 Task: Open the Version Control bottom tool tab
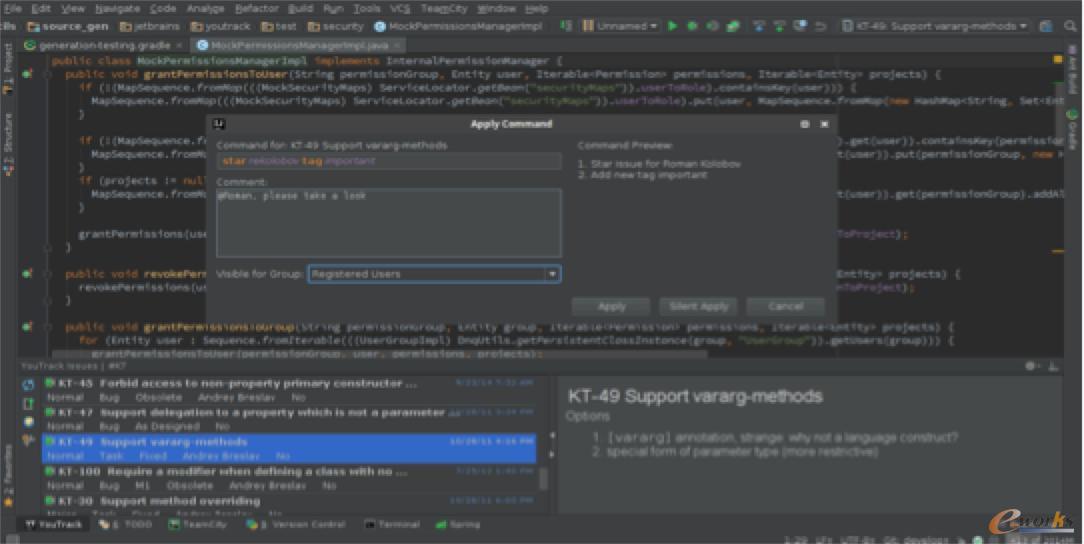click(x=295, y=525)
